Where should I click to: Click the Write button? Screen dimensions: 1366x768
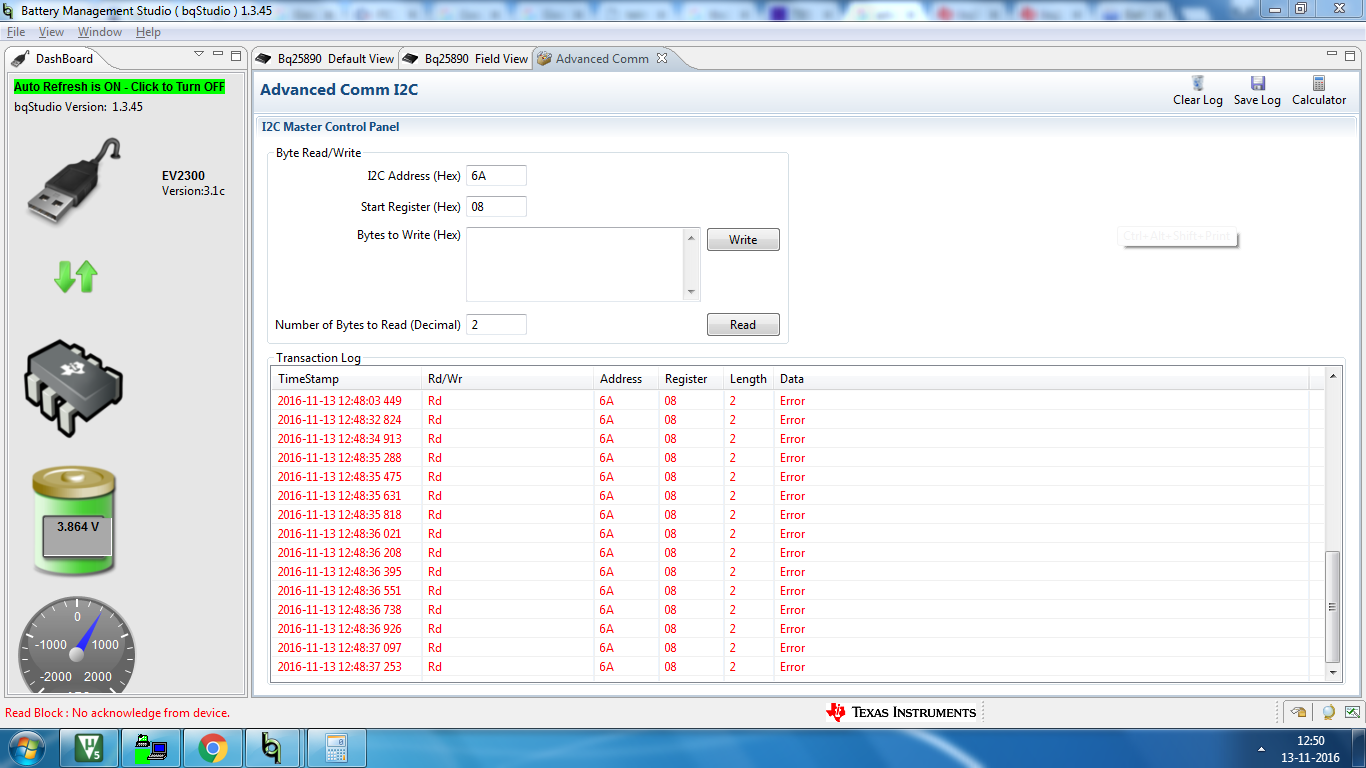point(743,240)
